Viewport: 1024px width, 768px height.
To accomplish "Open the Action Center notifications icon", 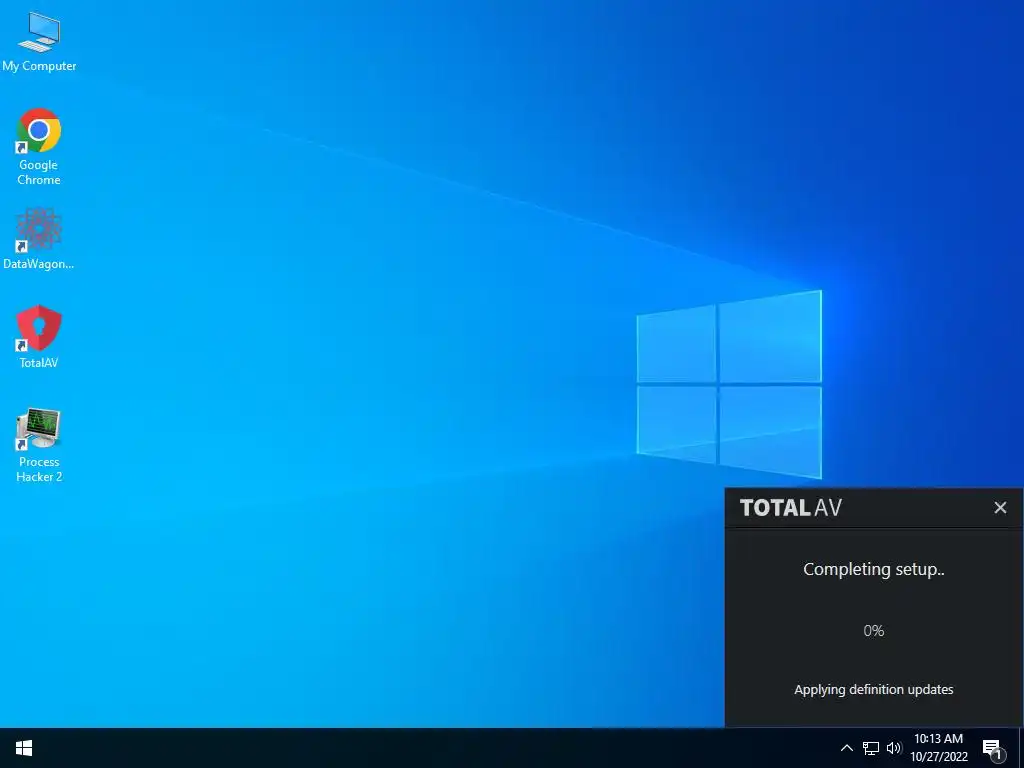I will pos(994,750).
